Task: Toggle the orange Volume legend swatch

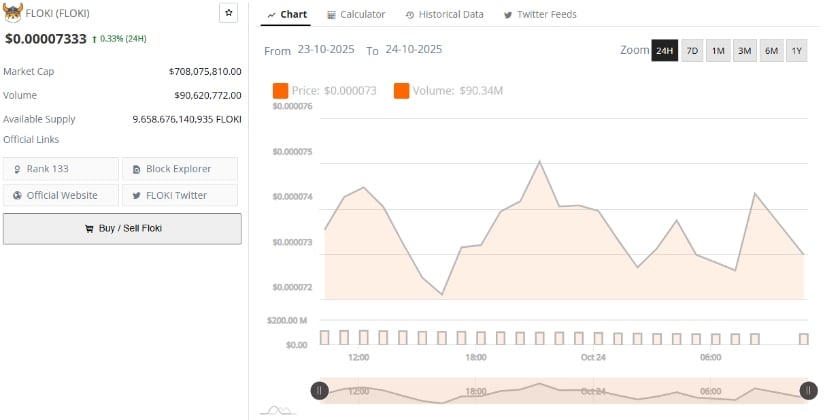Action: tap(401, 91)
